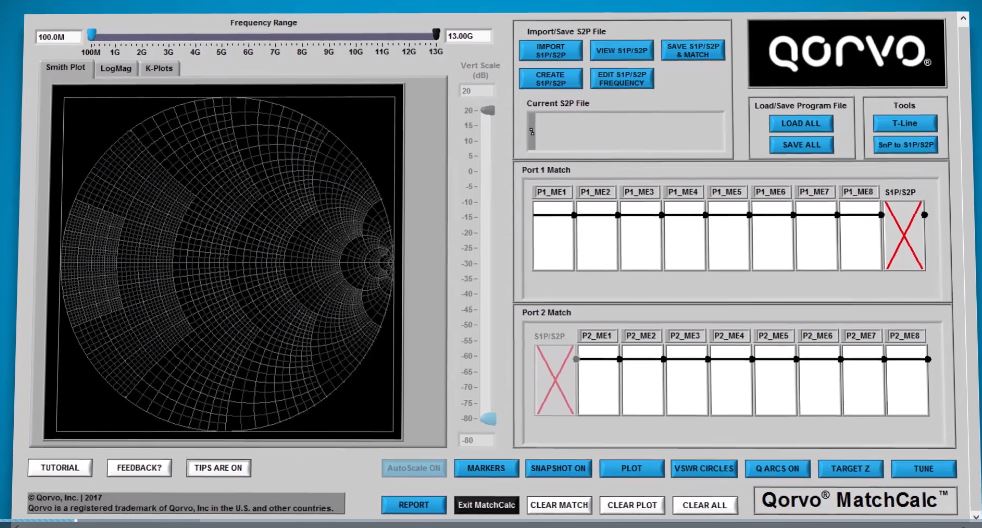
Task: Select the P2_ME5 match element slot
Action: pos(775,380)
